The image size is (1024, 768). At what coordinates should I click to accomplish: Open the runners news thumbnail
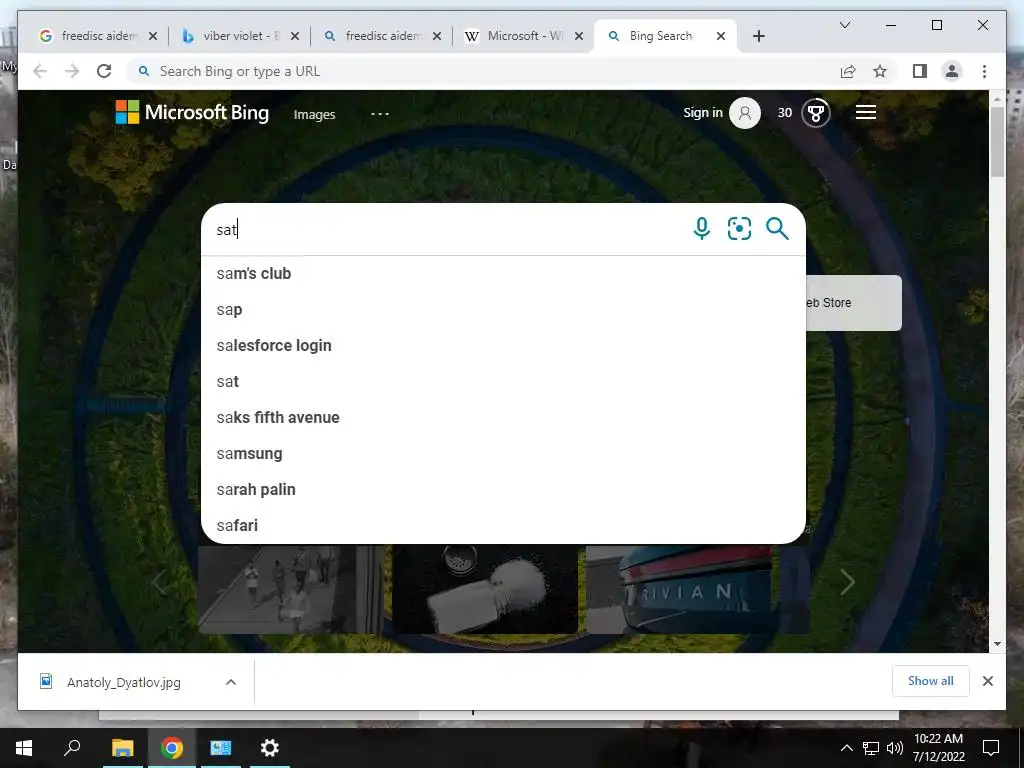pyautogui.click(x=290, y=589)
